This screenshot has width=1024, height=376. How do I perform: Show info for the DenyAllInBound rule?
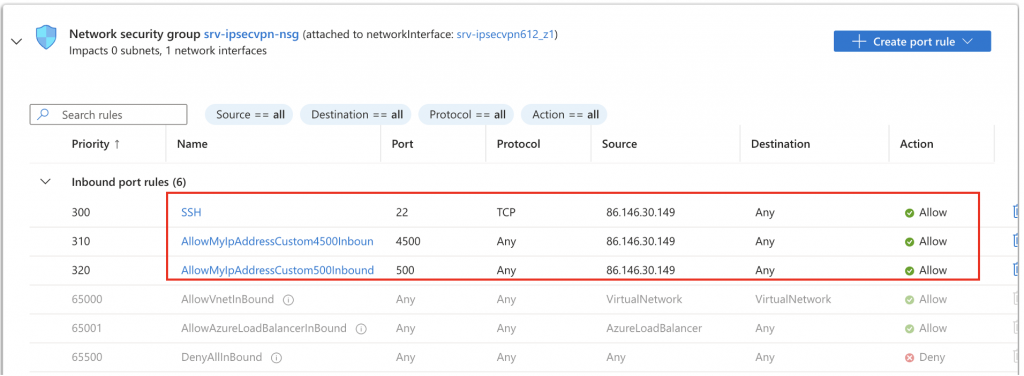(x=276, y=358)
